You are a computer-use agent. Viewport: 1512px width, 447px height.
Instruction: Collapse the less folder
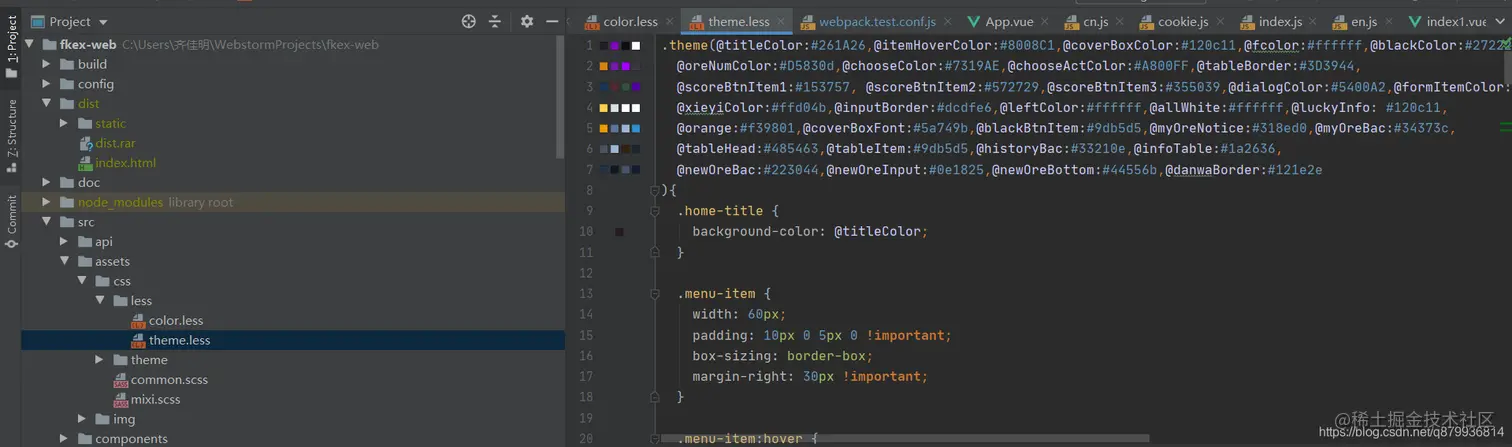(x=100, y=301)
